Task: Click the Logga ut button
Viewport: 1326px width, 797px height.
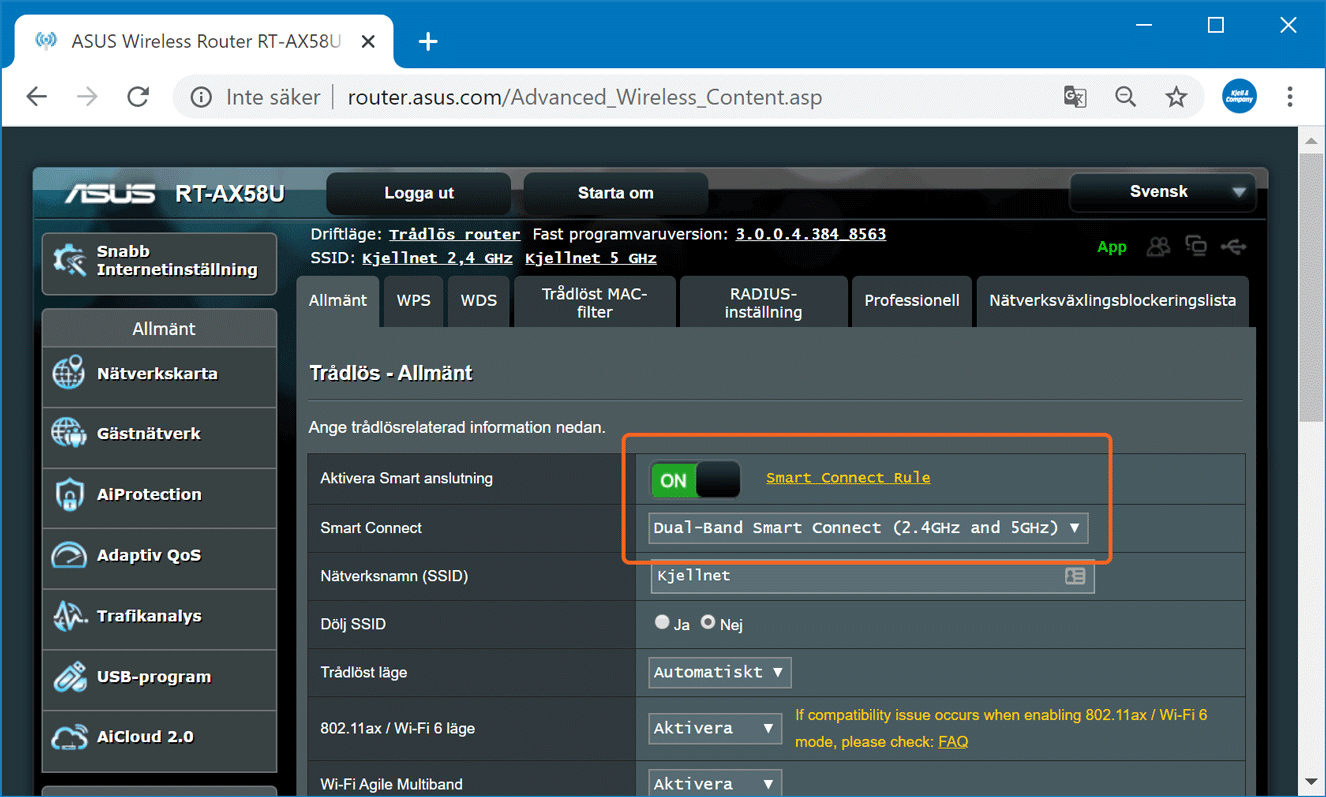Action: point(418,194)
